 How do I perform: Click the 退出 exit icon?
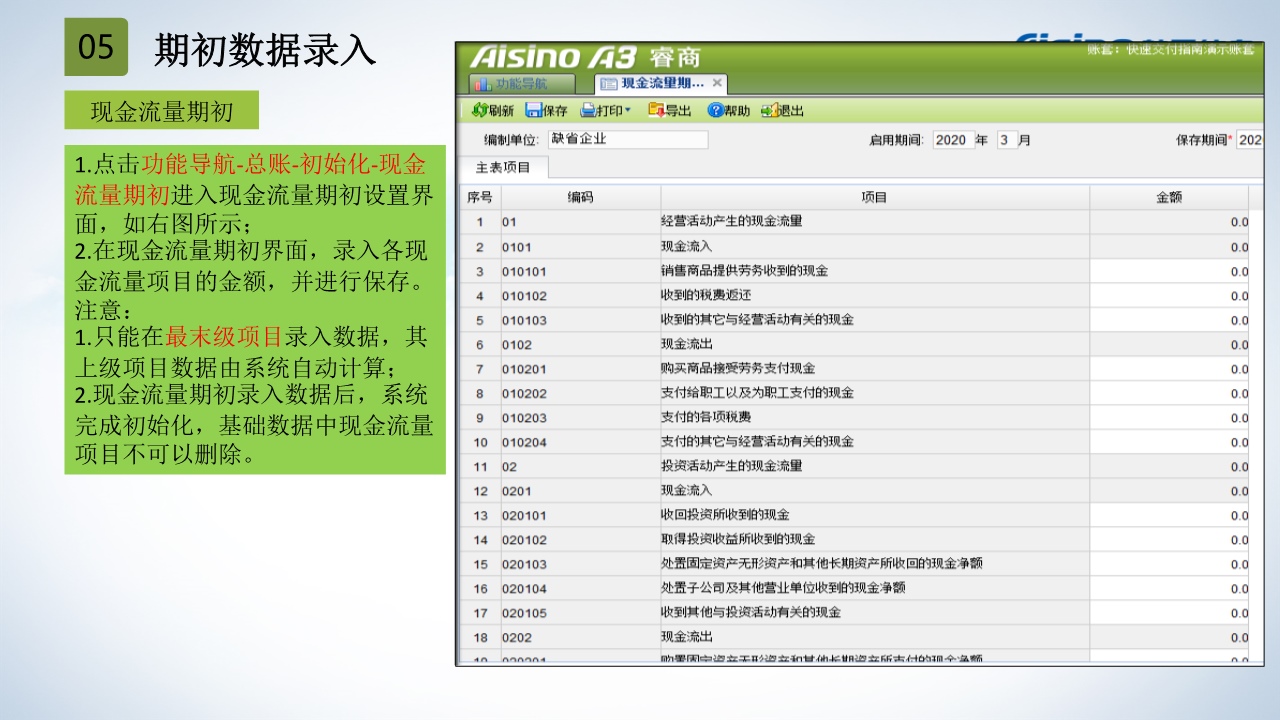point(768,111)
